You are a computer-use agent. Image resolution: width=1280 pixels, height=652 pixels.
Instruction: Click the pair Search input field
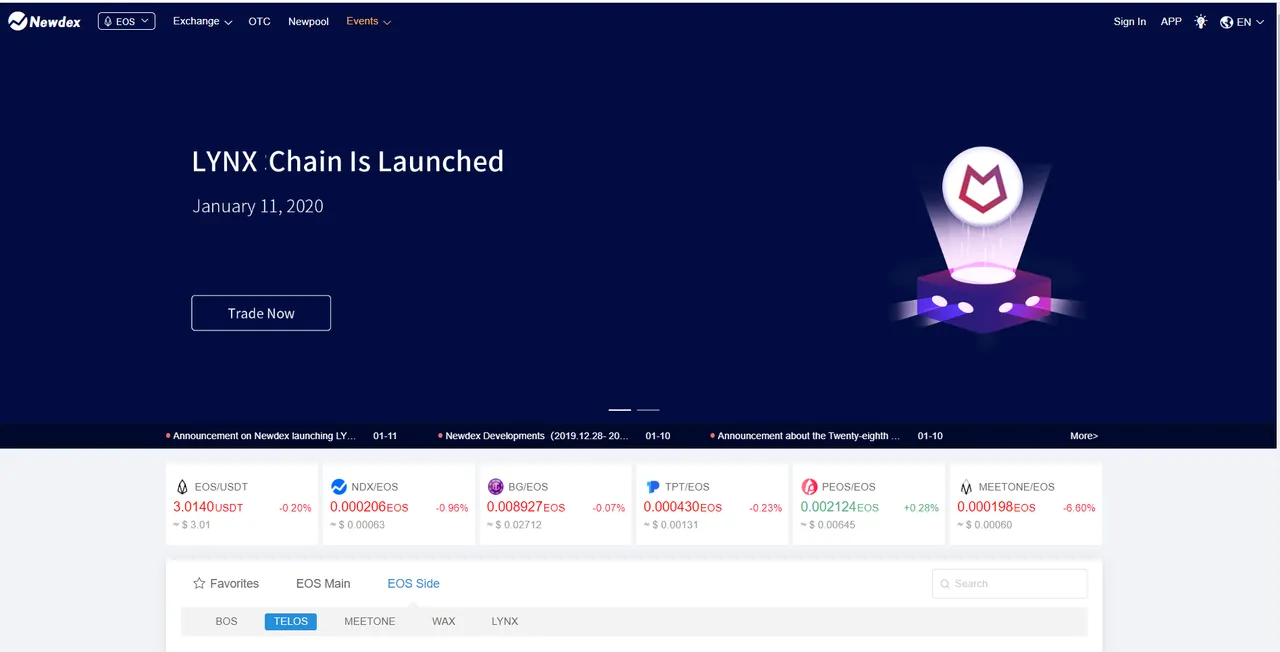(x=1009, y=583)
